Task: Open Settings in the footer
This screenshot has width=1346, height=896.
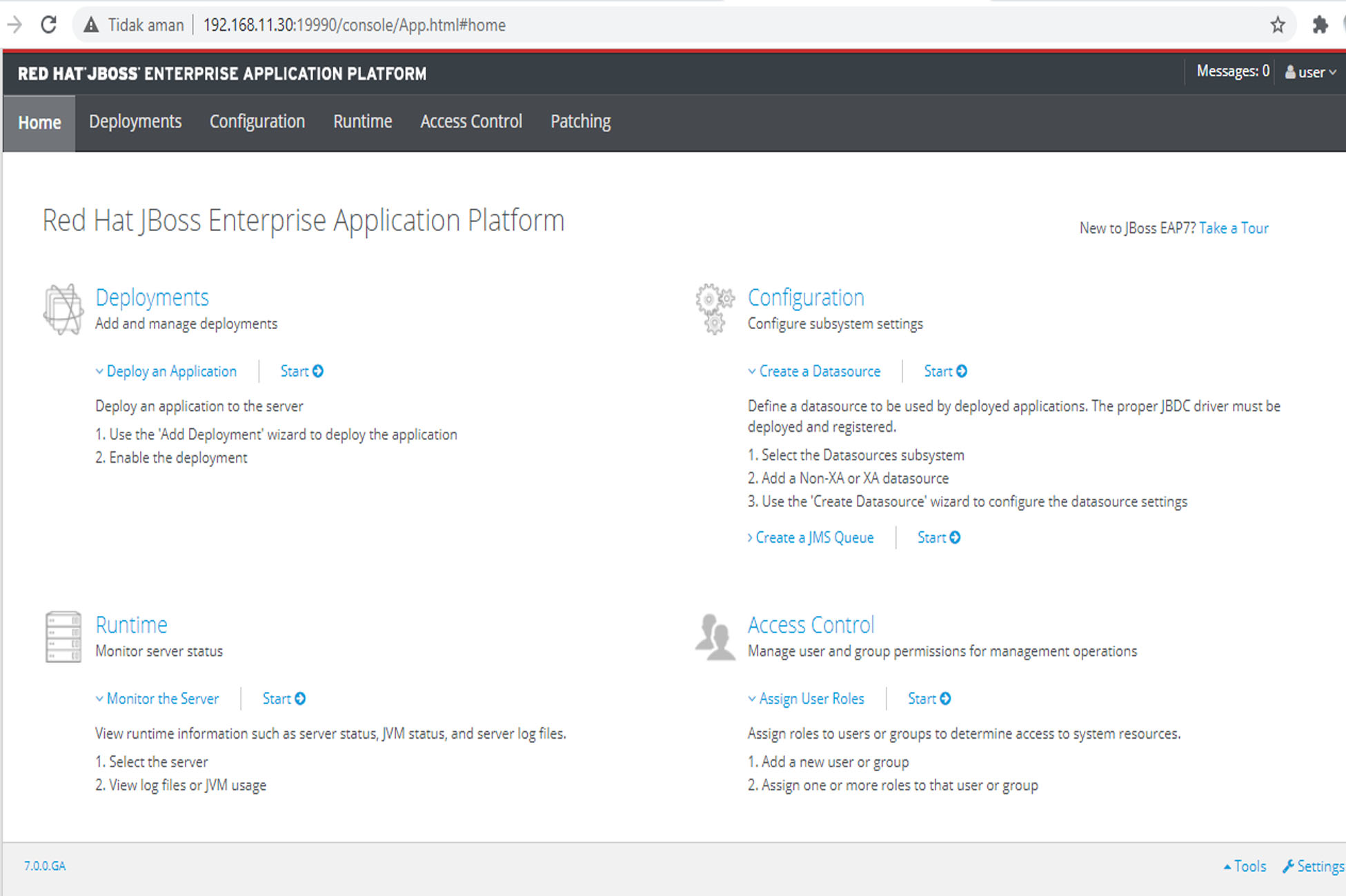Action: (x=1314, y=866)
